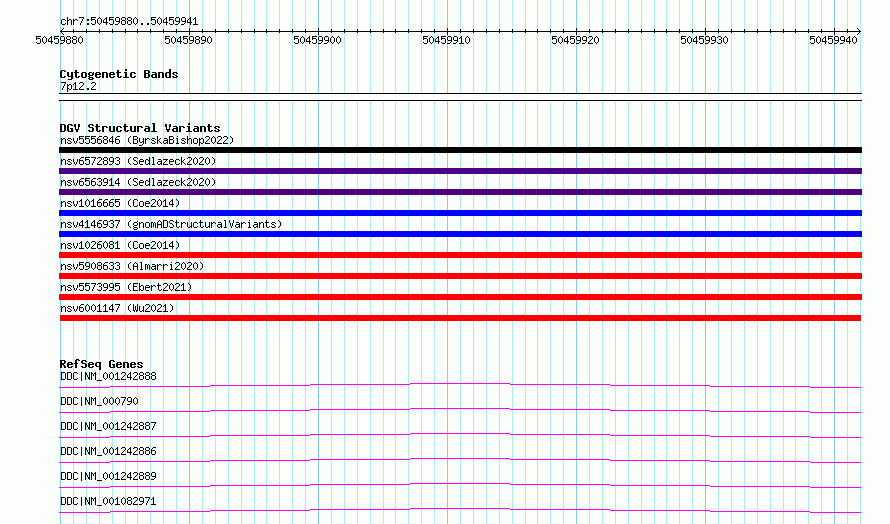Open transcript DDC|NM_001082971
Viewport: 890px width, 524px height.
click(108, 501)
